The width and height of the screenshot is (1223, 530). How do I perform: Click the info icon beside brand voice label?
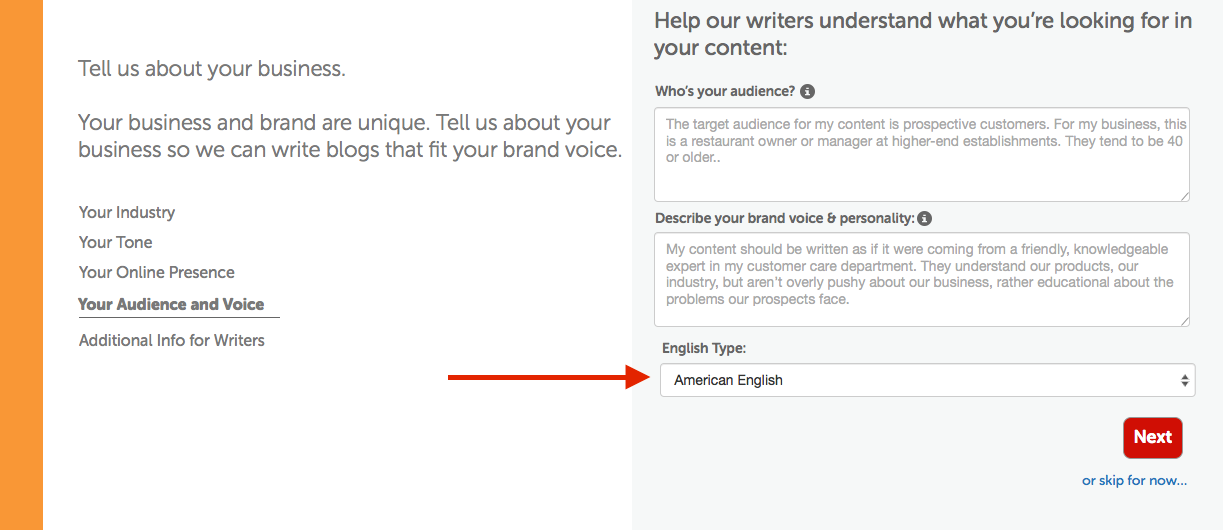click(925, 218)
